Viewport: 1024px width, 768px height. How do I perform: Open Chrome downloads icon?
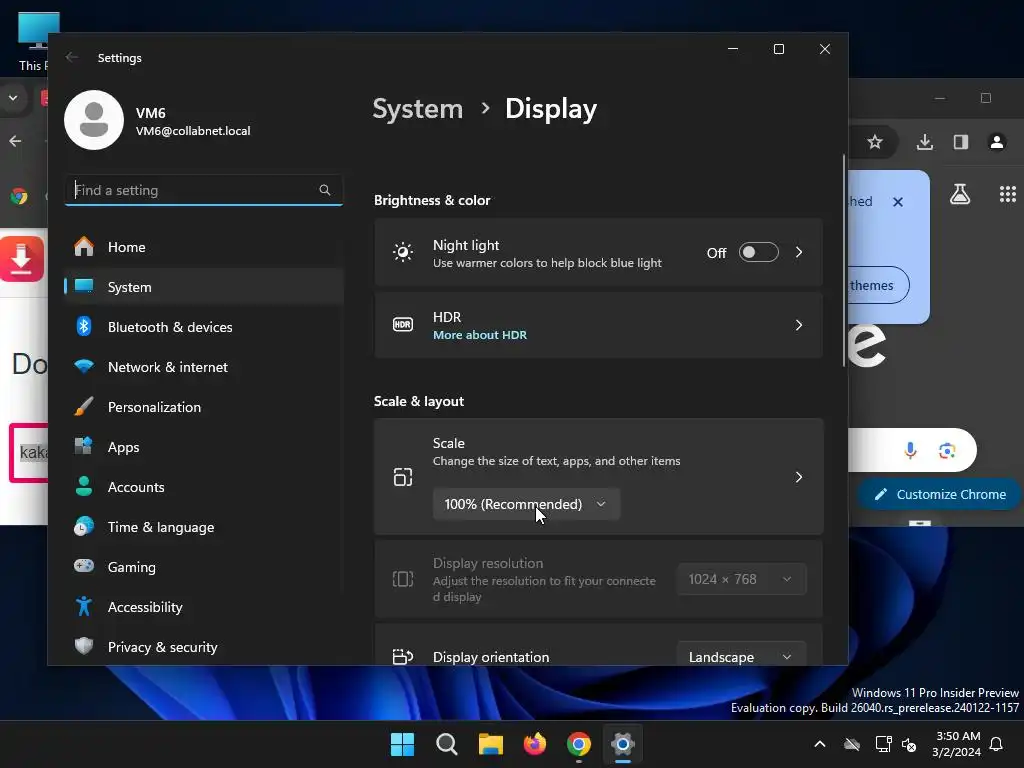925,142
